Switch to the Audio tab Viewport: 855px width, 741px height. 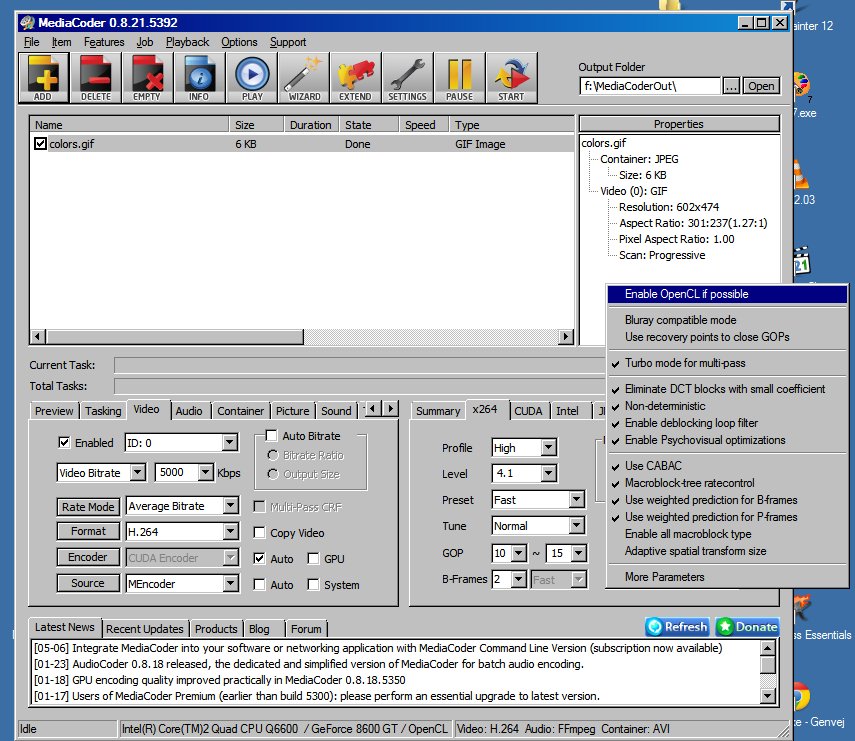tap(188, 410)
